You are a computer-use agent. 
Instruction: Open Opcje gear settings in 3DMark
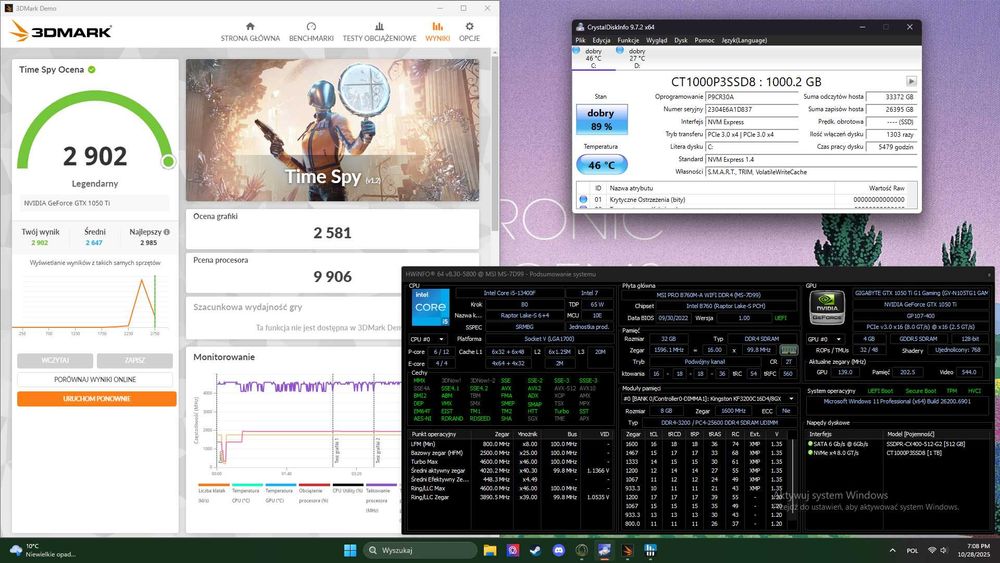pos(469,33)
